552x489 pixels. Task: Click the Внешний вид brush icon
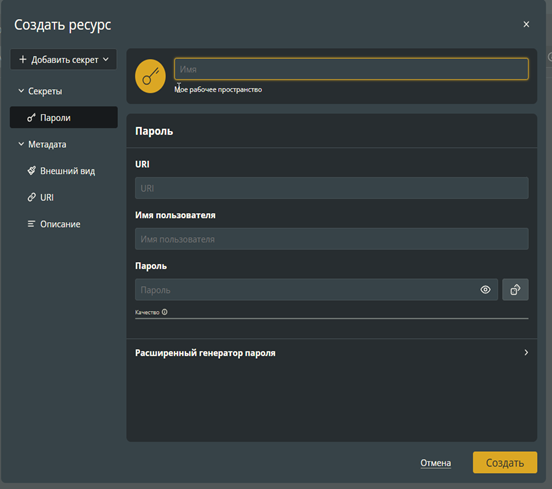(31, 171)
